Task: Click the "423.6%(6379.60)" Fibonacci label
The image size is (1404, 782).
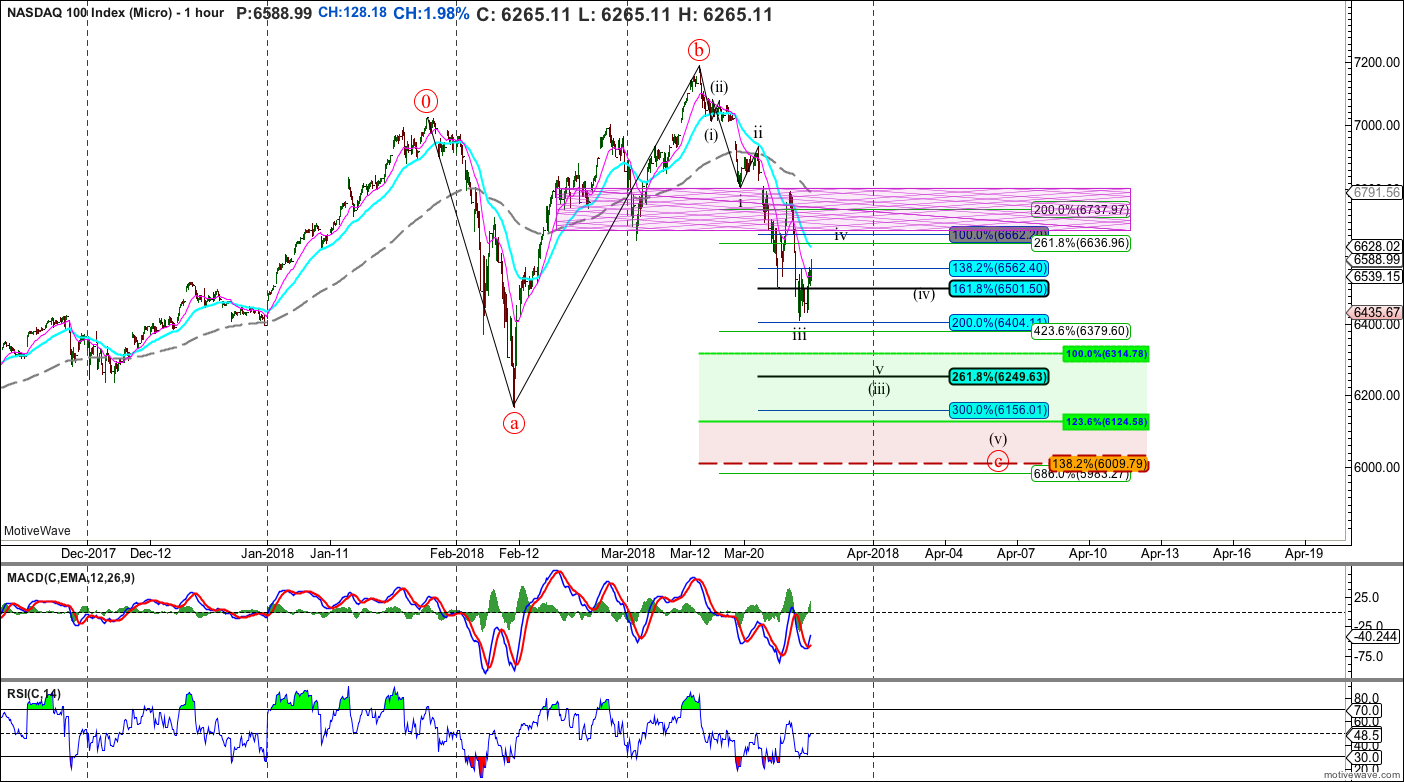Action: tap(1081, 331)
